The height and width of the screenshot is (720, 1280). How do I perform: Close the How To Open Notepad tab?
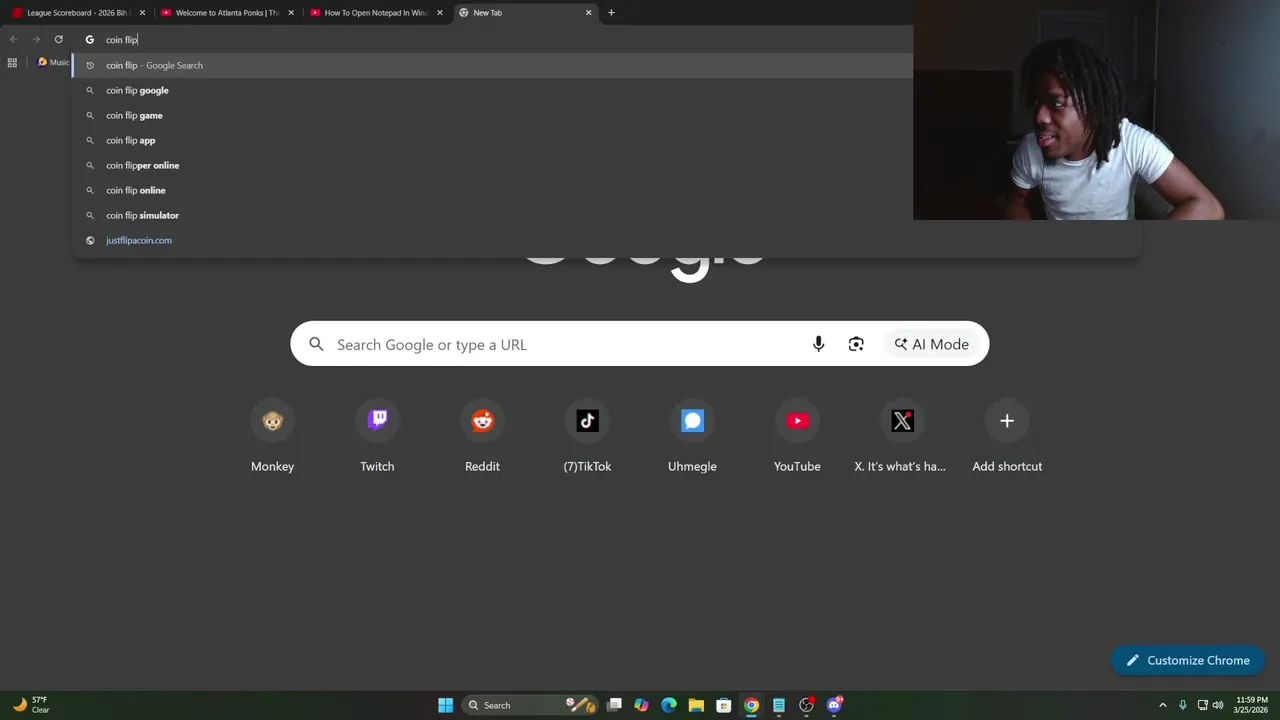[439, 13]
